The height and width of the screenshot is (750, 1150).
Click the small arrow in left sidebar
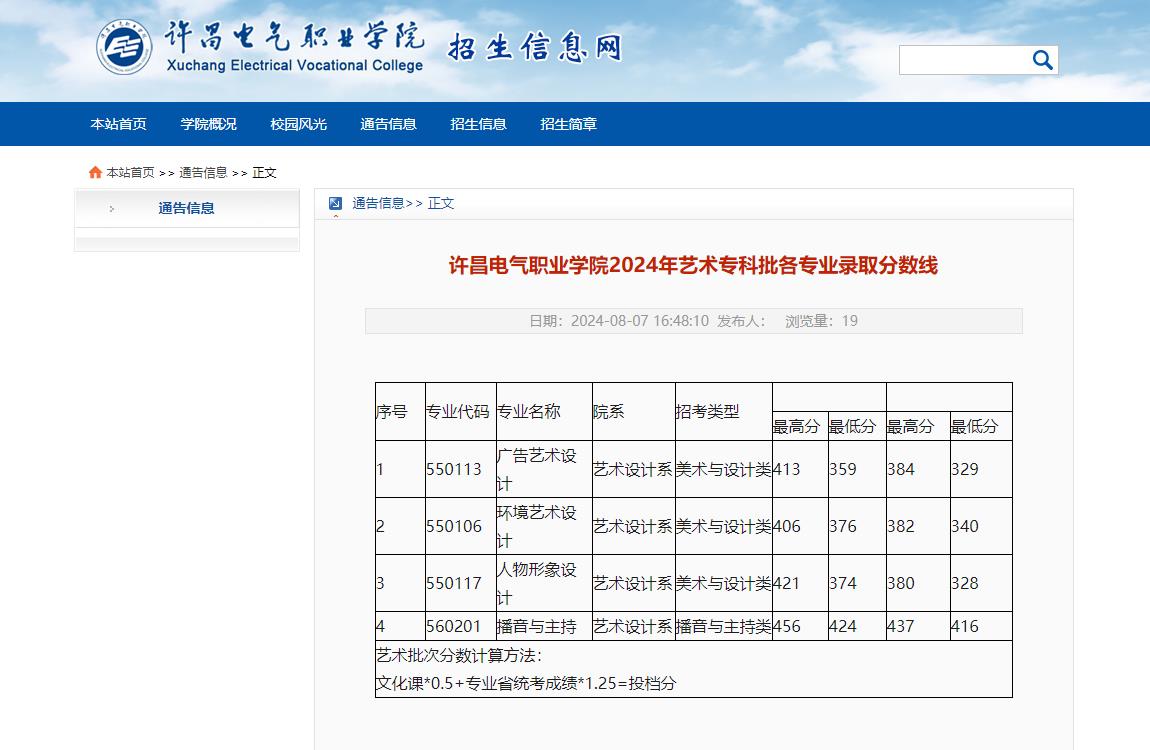coord(111,209)
